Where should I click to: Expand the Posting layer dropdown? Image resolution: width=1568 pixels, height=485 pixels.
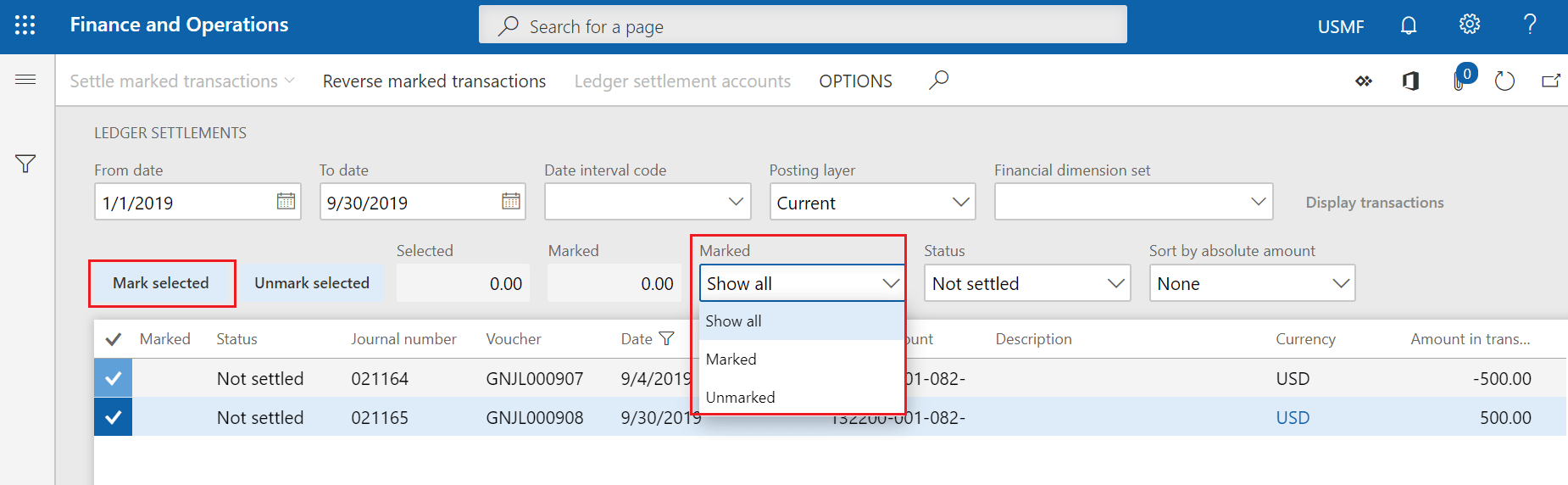959,203
